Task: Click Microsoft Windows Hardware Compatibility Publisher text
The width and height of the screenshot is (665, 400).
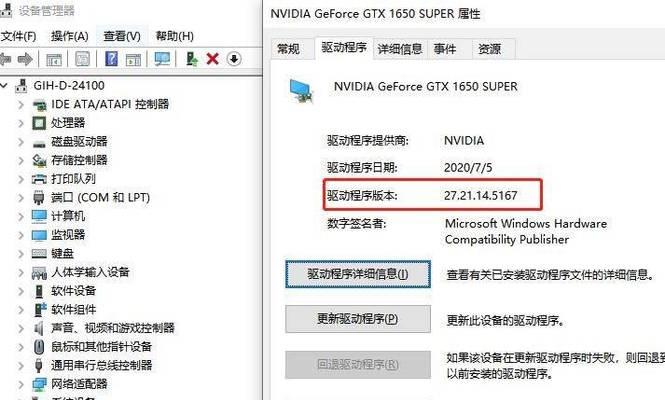Action: (526, 232)
